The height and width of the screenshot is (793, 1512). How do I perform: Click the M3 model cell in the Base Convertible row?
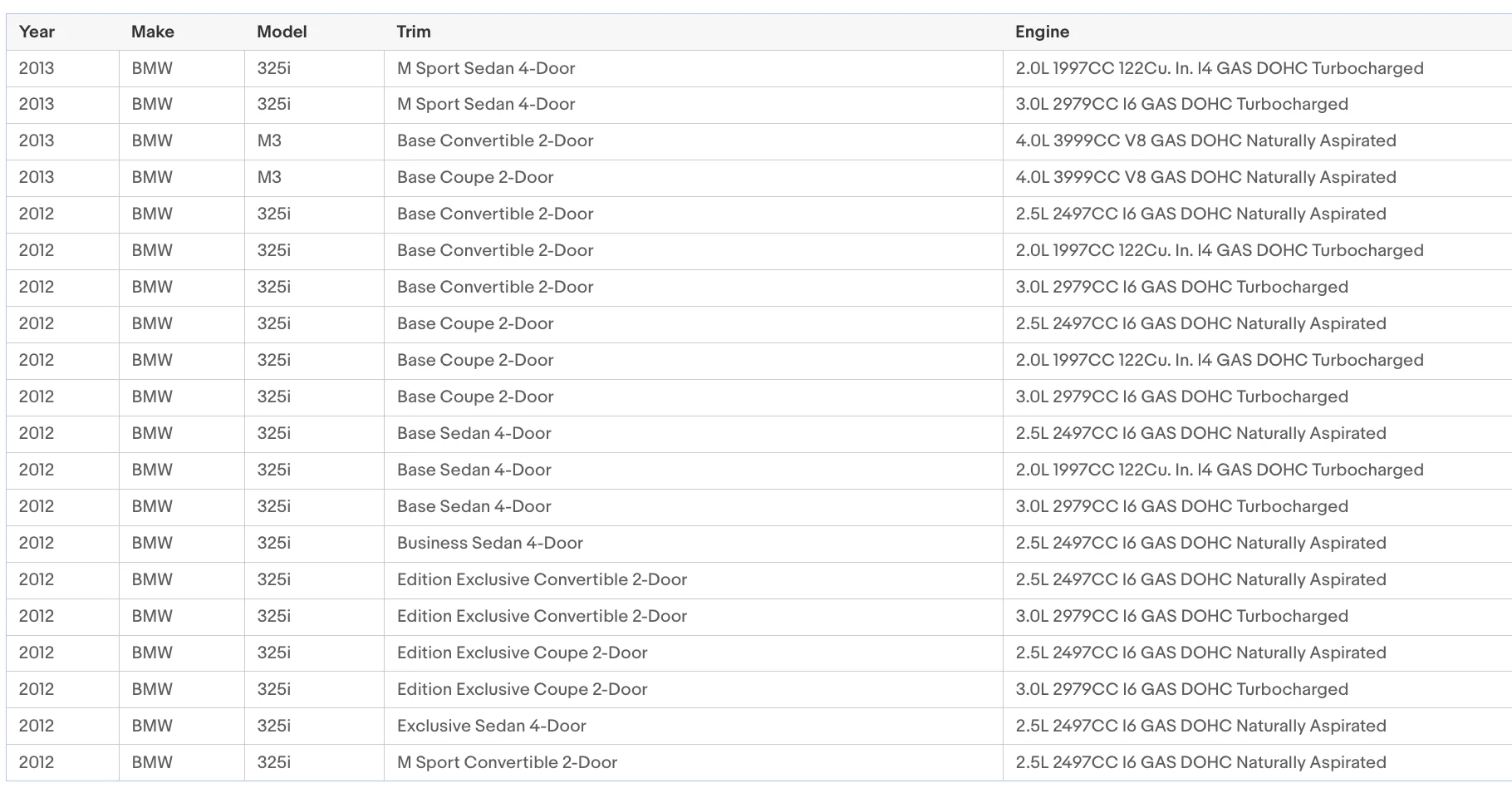(314, 141)
